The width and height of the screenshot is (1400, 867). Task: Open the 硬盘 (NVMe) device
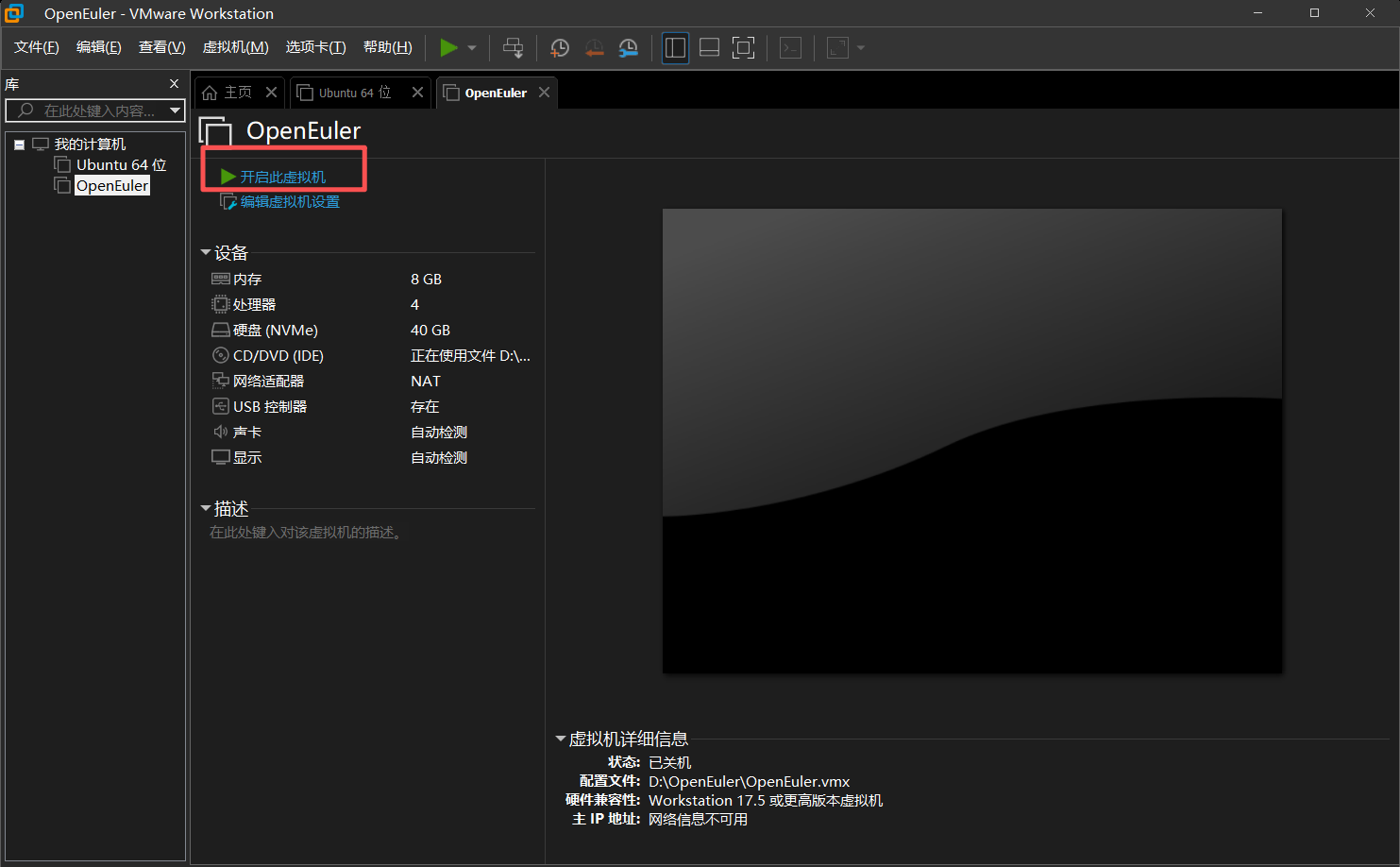click(x=275, y=331)
